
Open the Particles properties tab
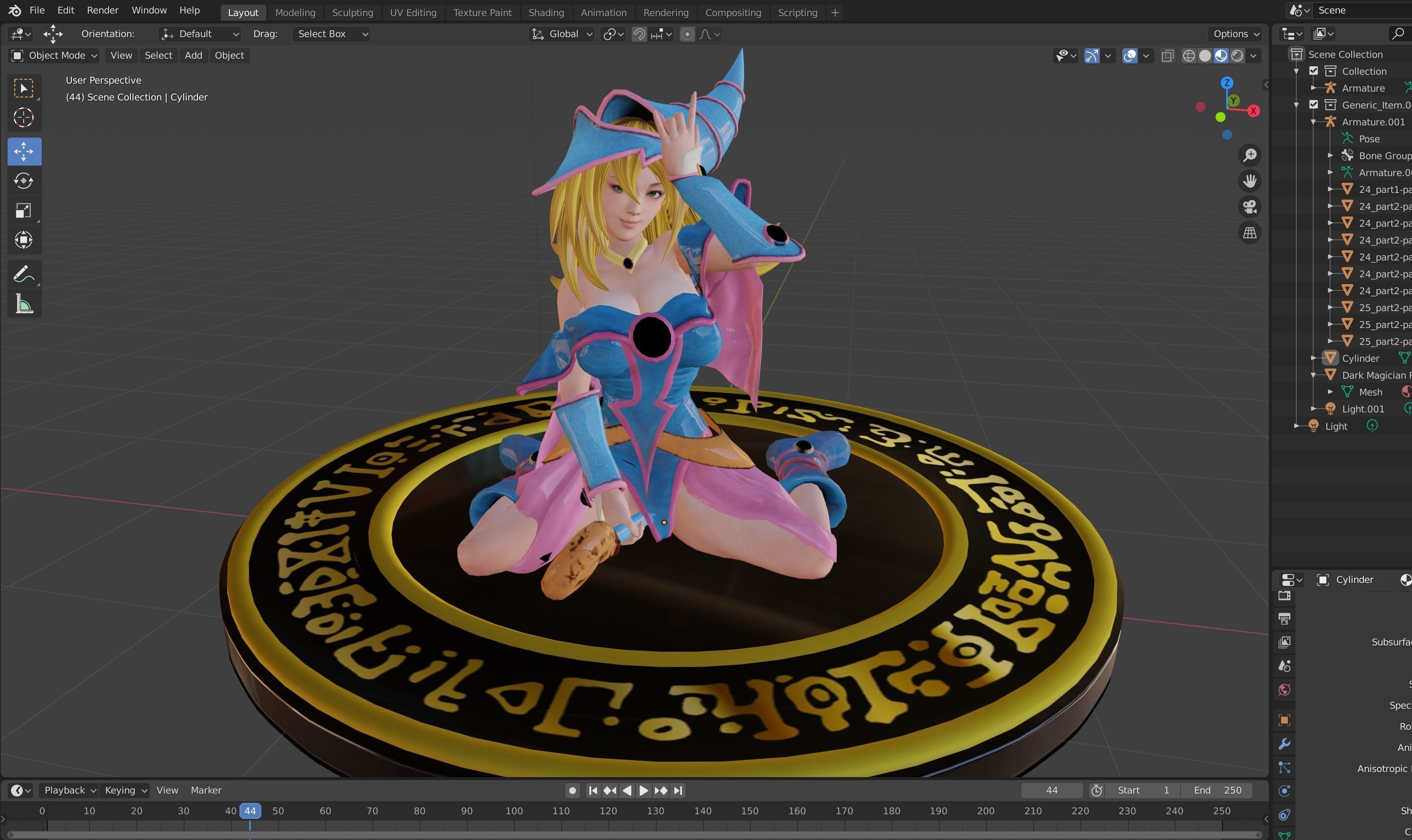coord(1284,767)
